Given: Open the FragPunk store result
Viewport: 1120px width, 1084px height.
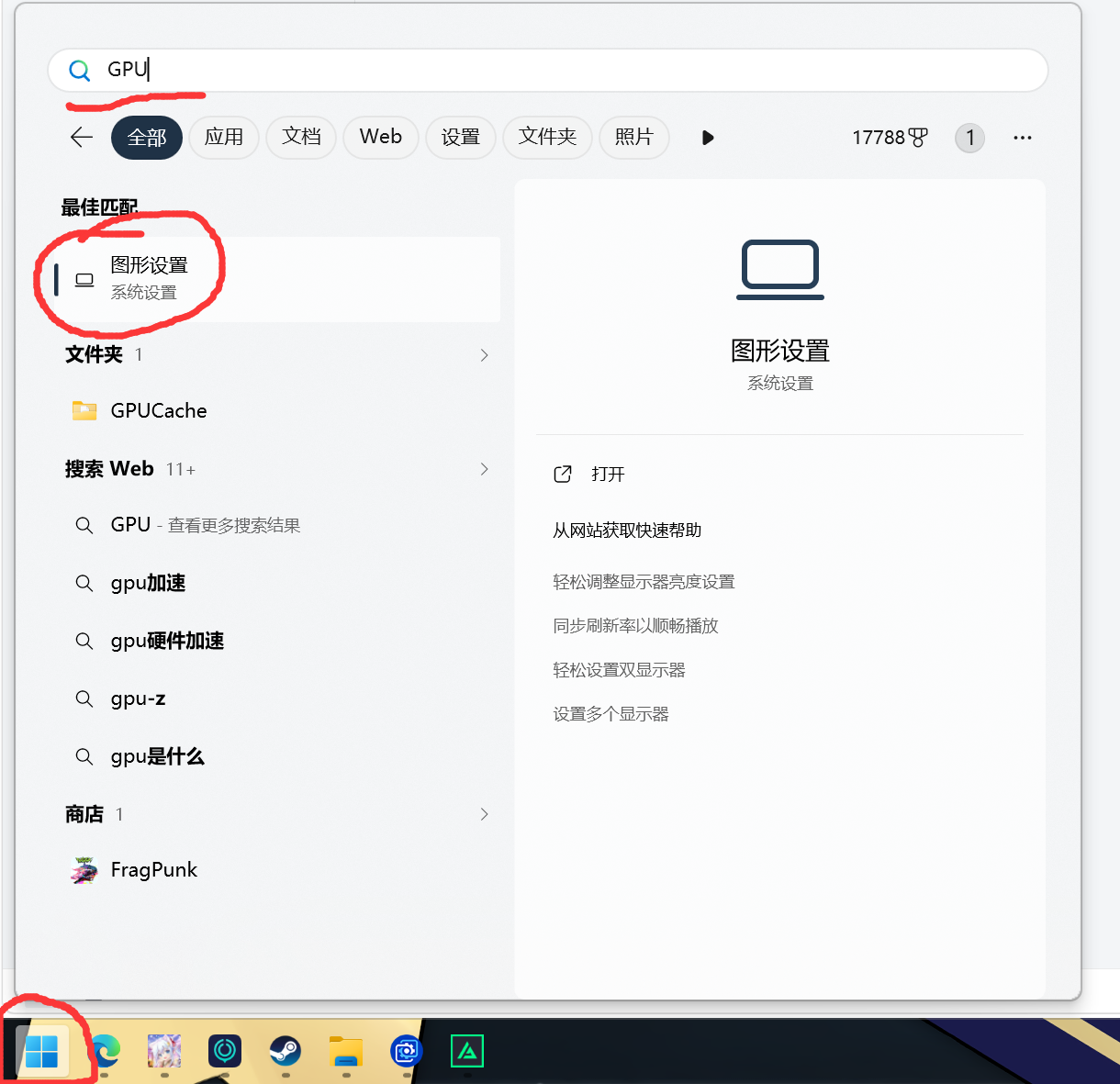Looking at the screenshot, I should pyautogui.click(x=276, y=869).
